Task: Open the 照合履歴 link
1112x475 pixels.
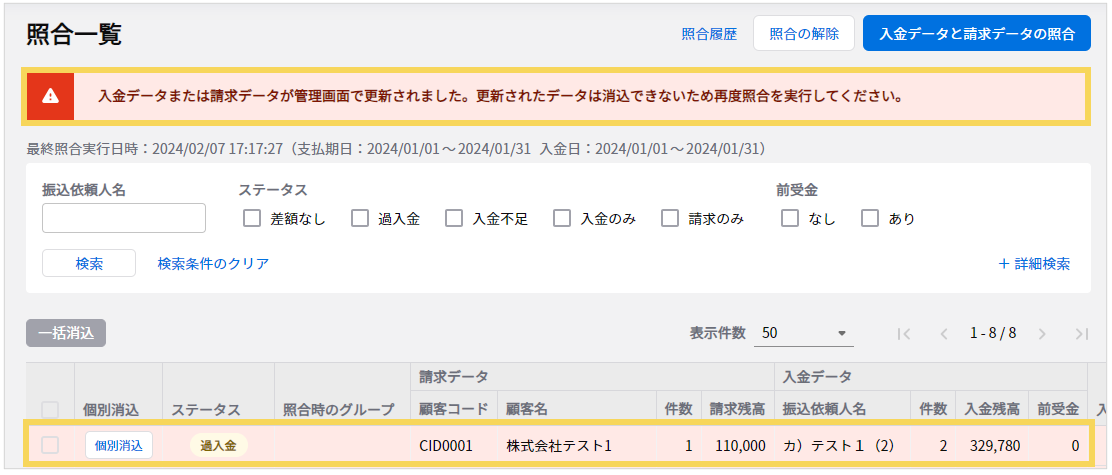Action: click(x=709, y=33)
